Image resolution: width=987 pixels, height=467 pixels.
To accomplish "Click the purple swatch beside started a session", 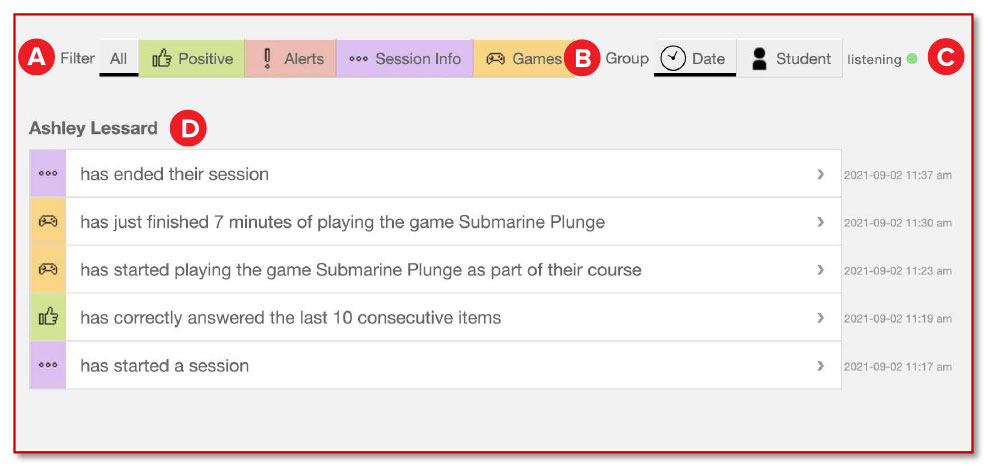I will pyautogui.click(x=48, y=365).
